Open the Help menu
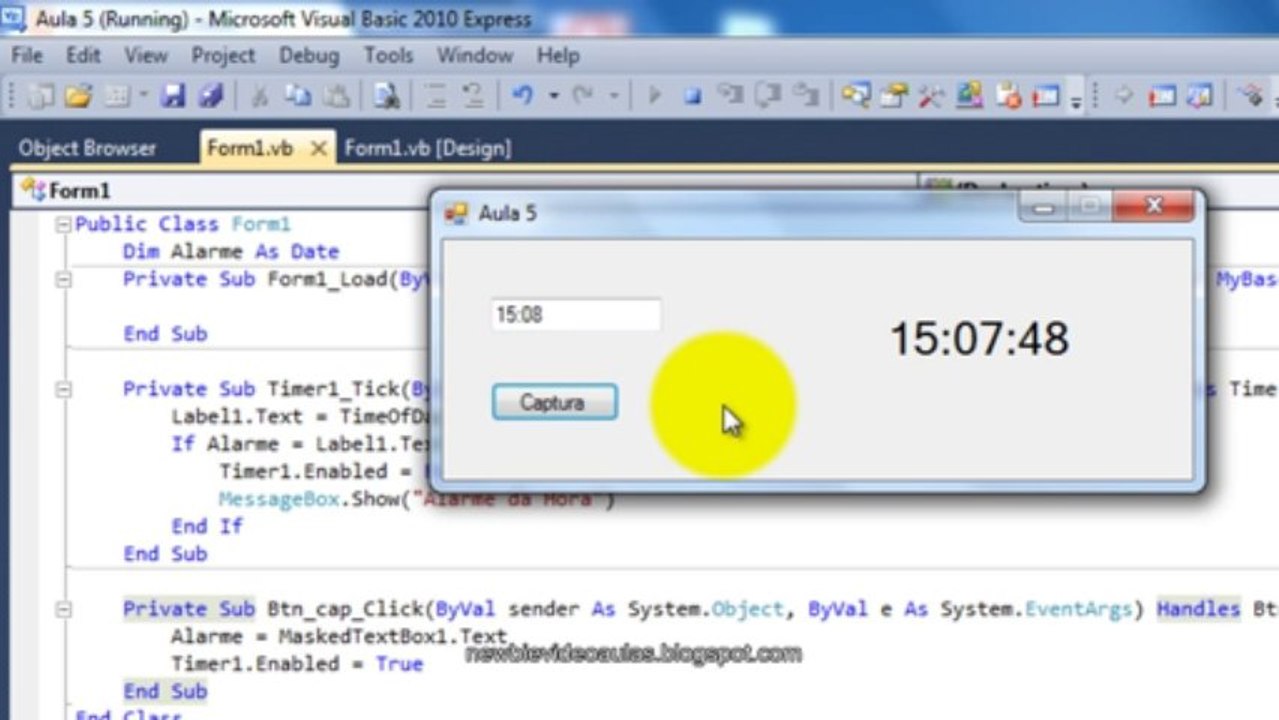The image size is (1279, 720). 558,55
